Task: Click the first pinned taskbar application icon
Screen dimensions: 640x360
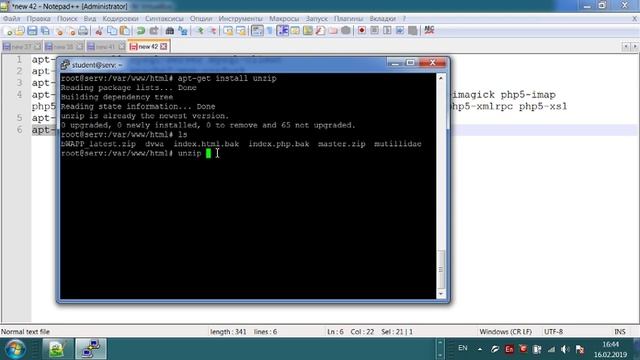Action: point(58,349)
